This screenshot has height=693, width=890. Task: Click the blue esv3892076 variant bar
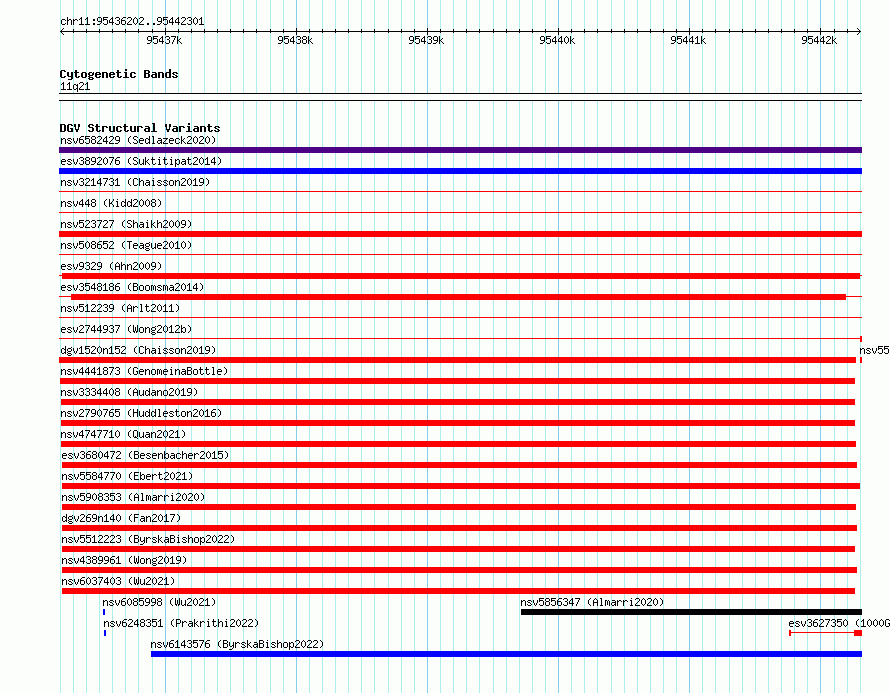[x=460, y=171]
